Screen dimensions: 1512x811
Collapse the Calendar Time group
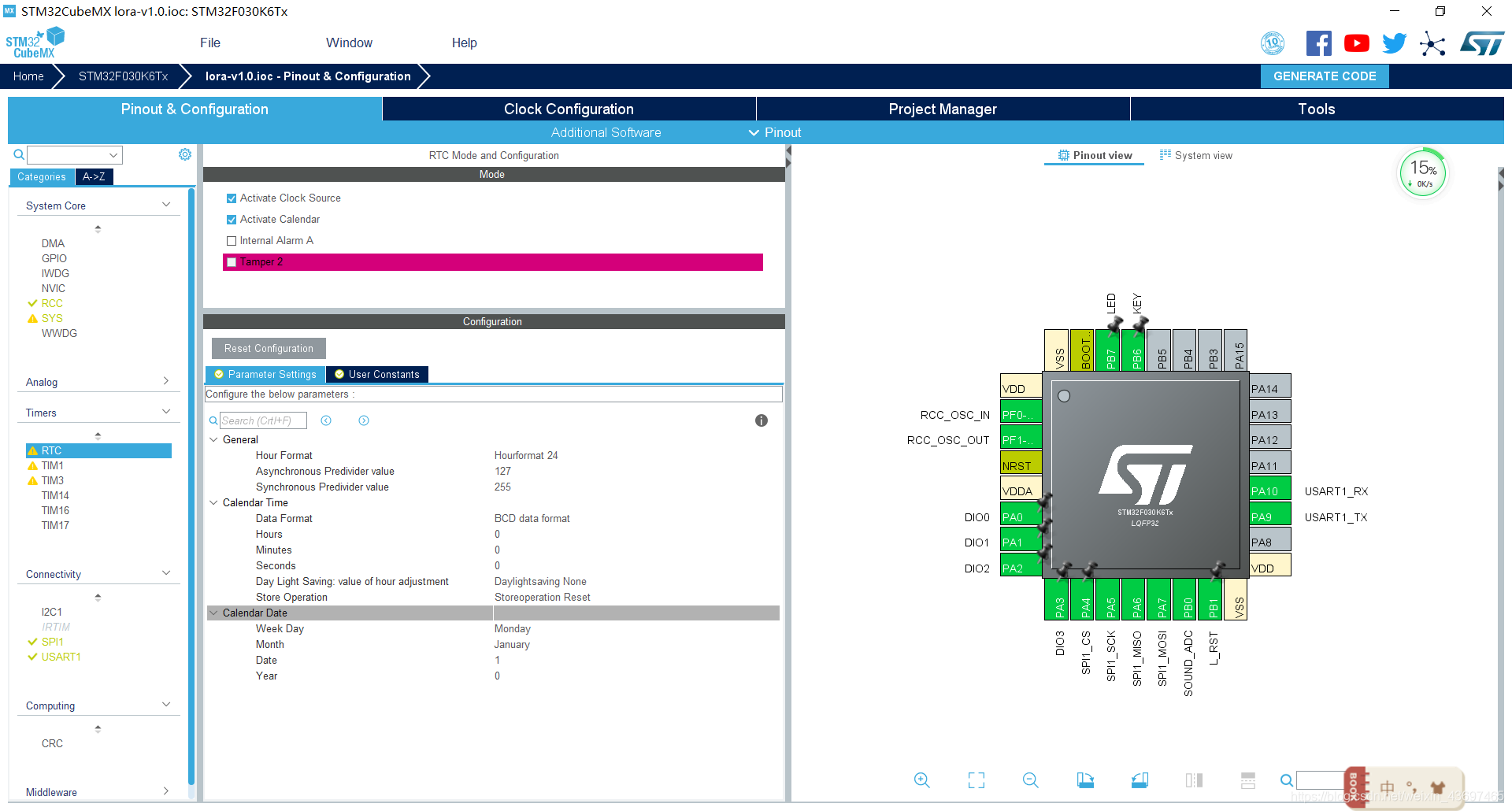(x=213, y=502)
